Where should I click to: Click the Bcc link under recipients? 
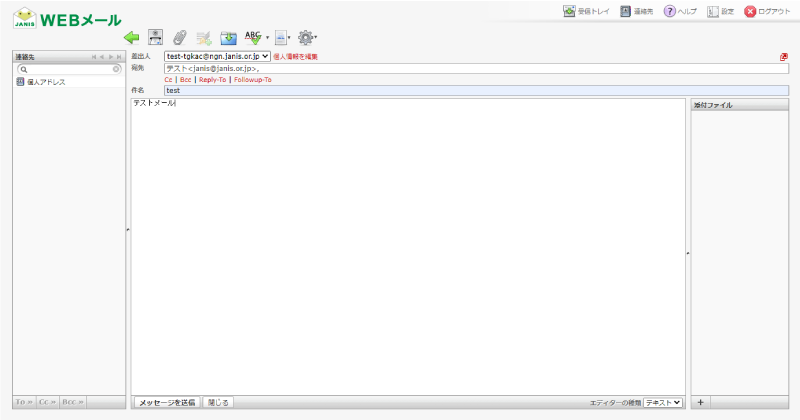tap(186, 80)
